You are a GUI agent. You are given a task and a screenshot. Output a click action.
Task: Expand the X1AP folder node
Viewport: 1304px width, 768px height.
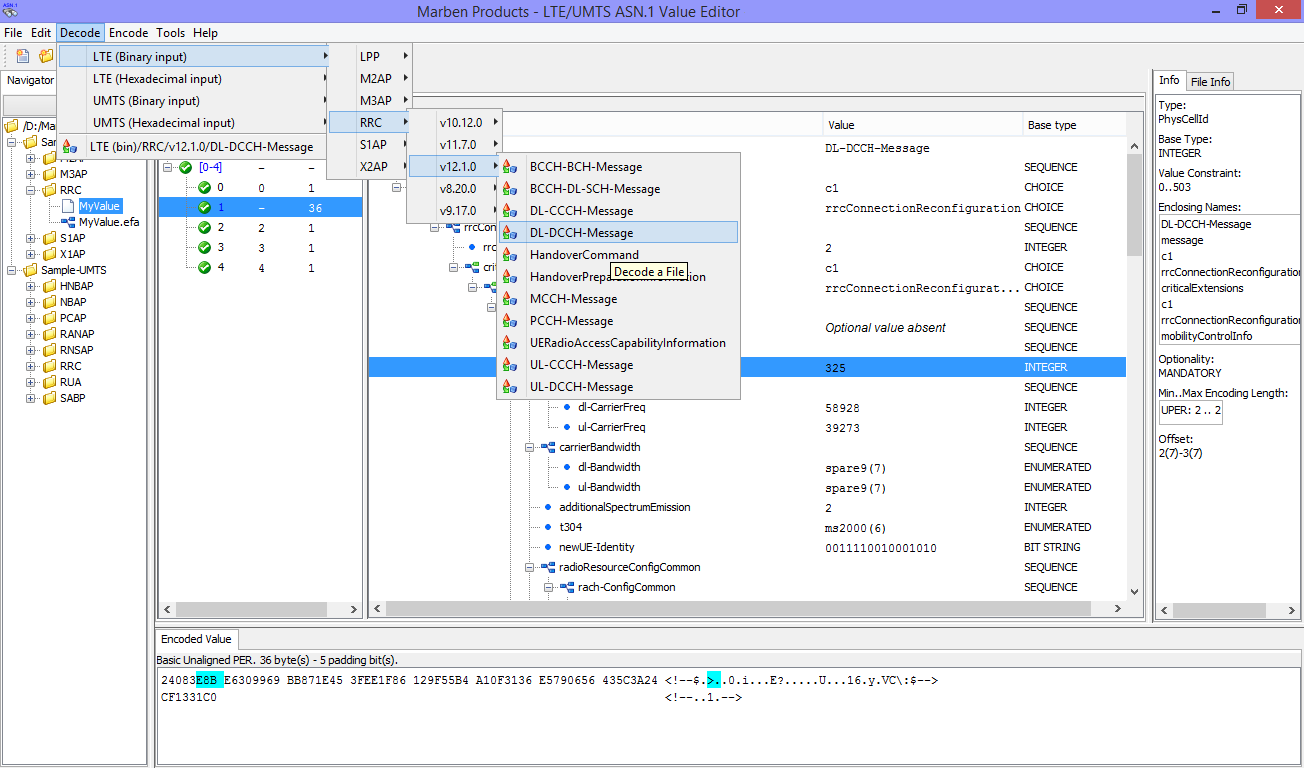(x=30, y=254)
